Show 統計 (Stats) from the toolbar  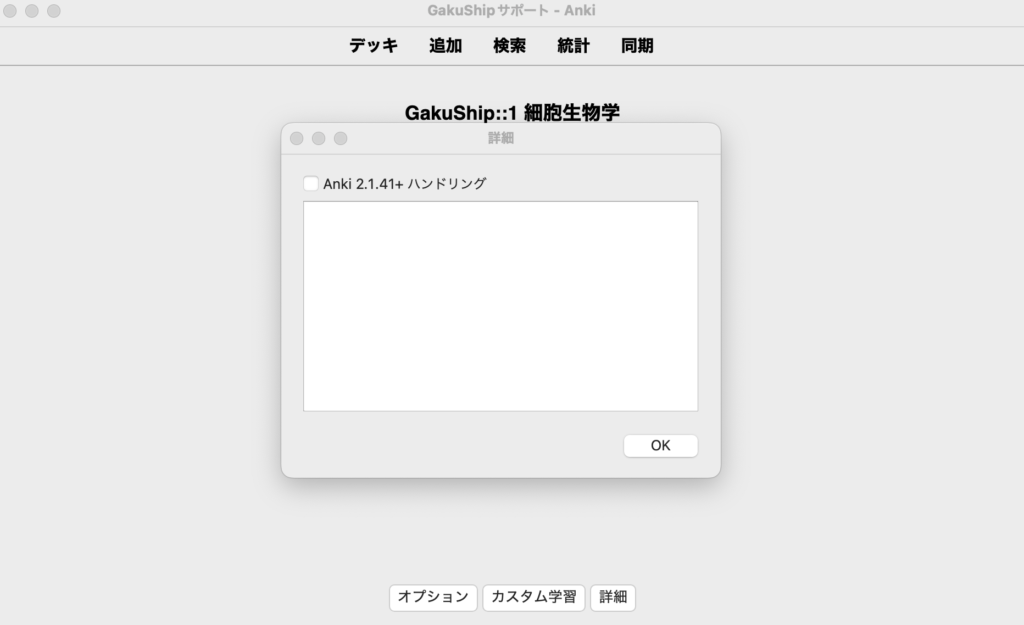[573, 46]
